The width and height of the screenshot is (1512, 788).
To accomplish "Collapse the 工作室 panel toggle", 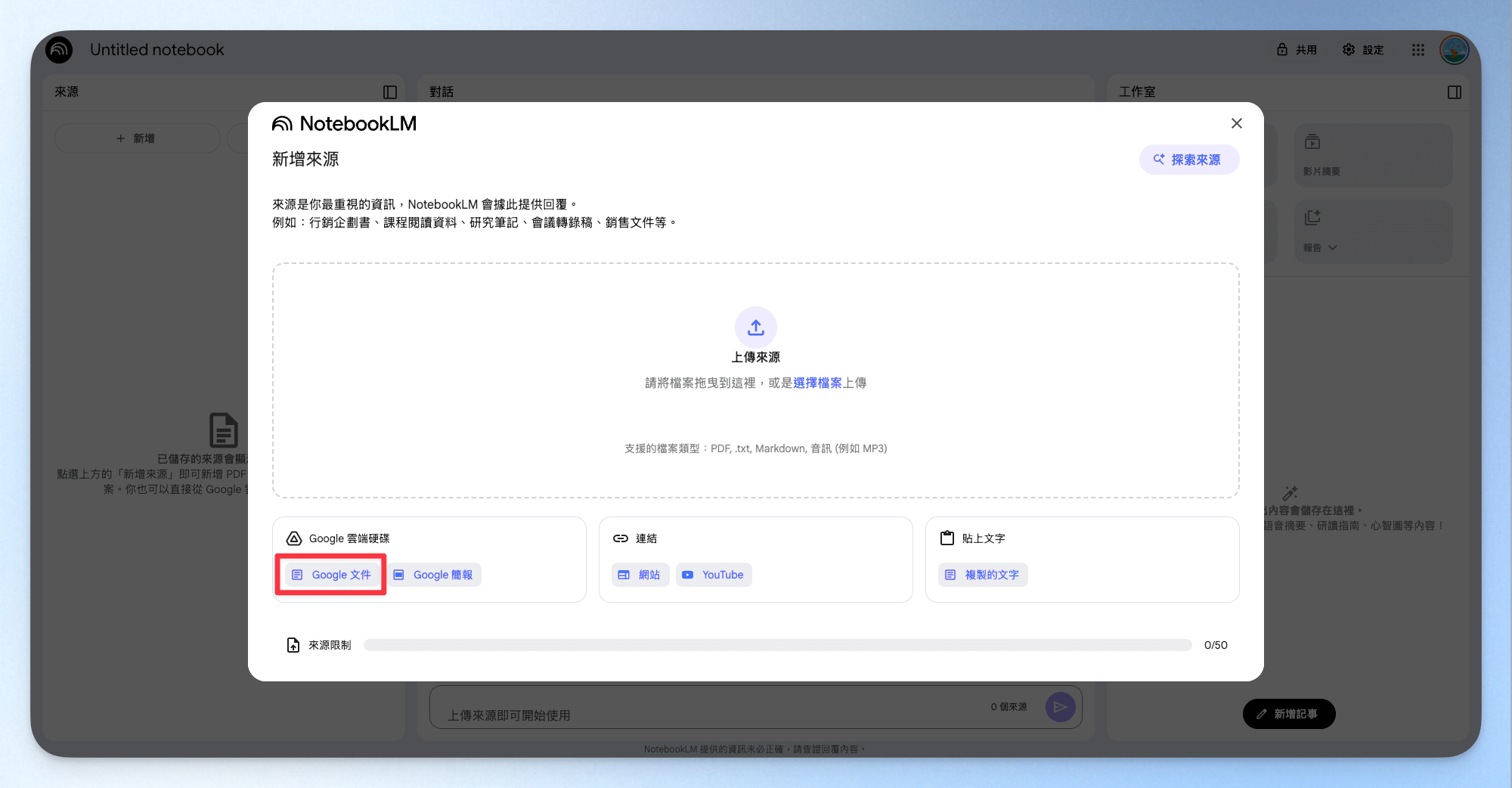I will 1455,92.
